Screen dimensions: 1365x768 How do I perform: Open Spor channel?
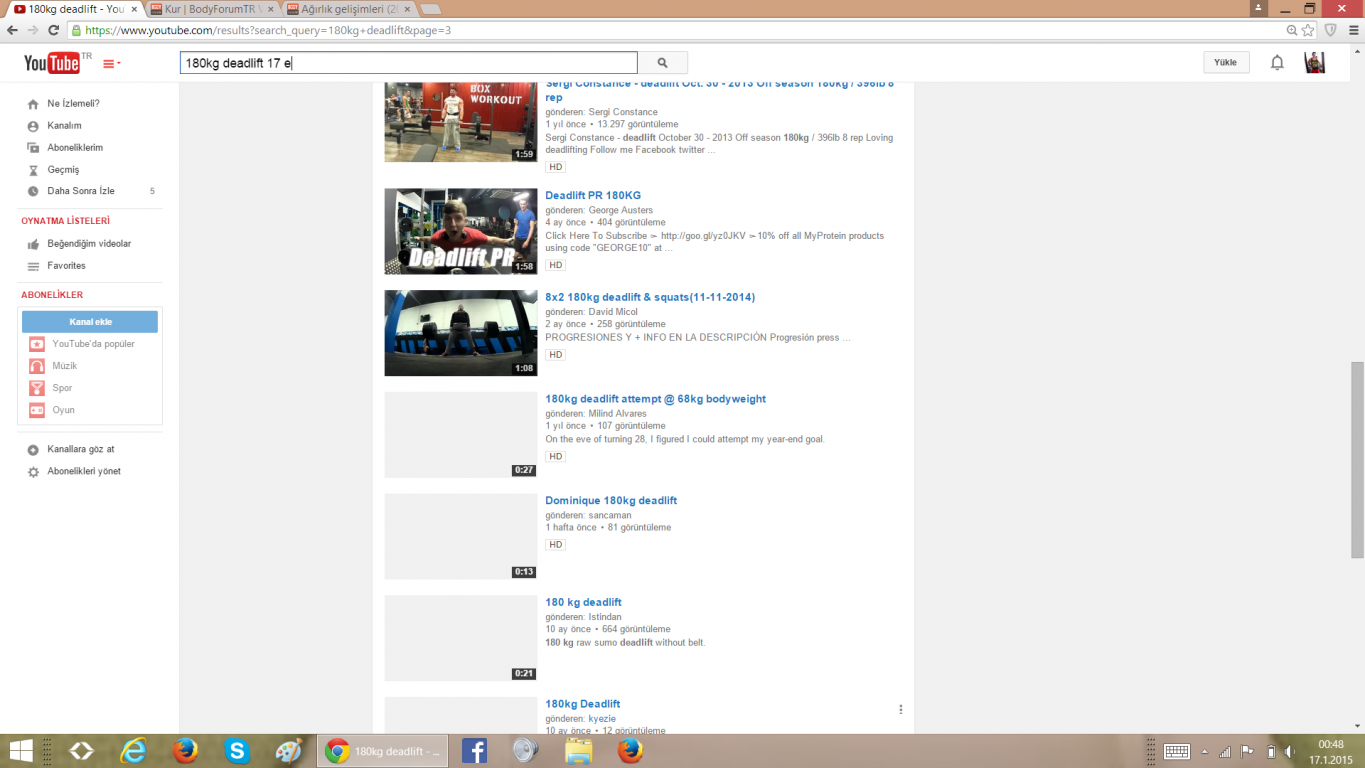coord(62,388)
